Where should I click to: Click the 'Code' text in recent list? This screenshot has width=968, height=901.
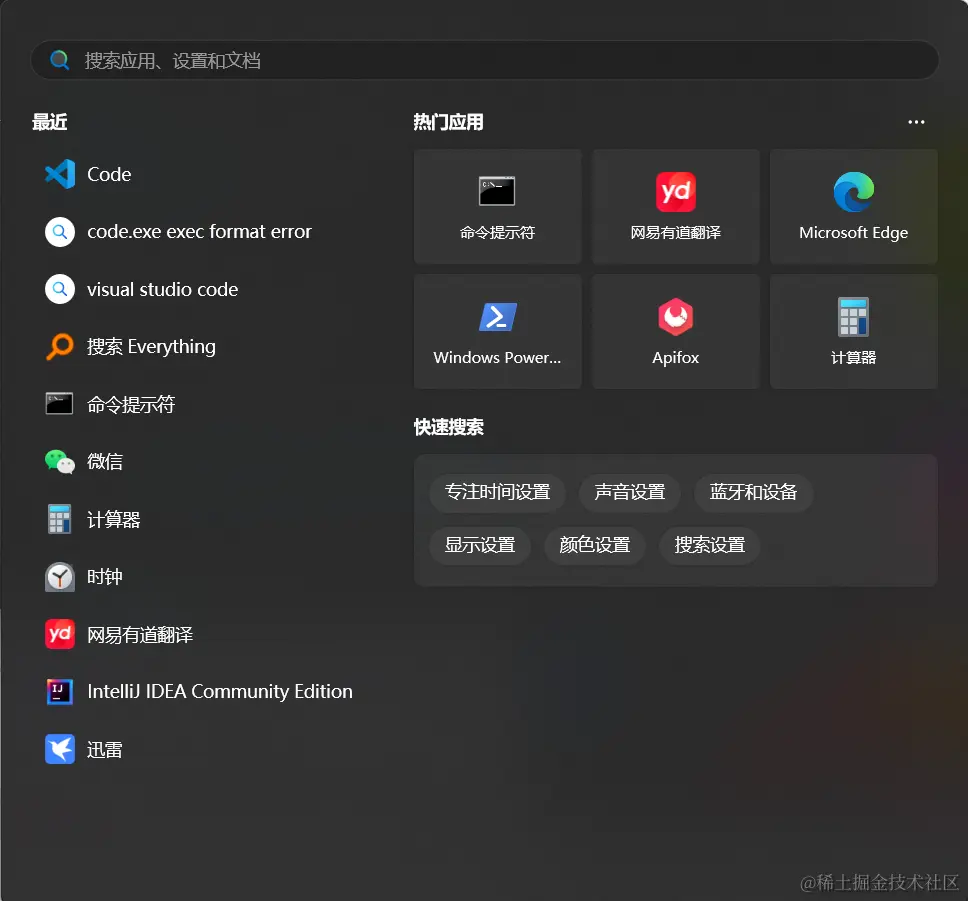[x=109, y=175]
